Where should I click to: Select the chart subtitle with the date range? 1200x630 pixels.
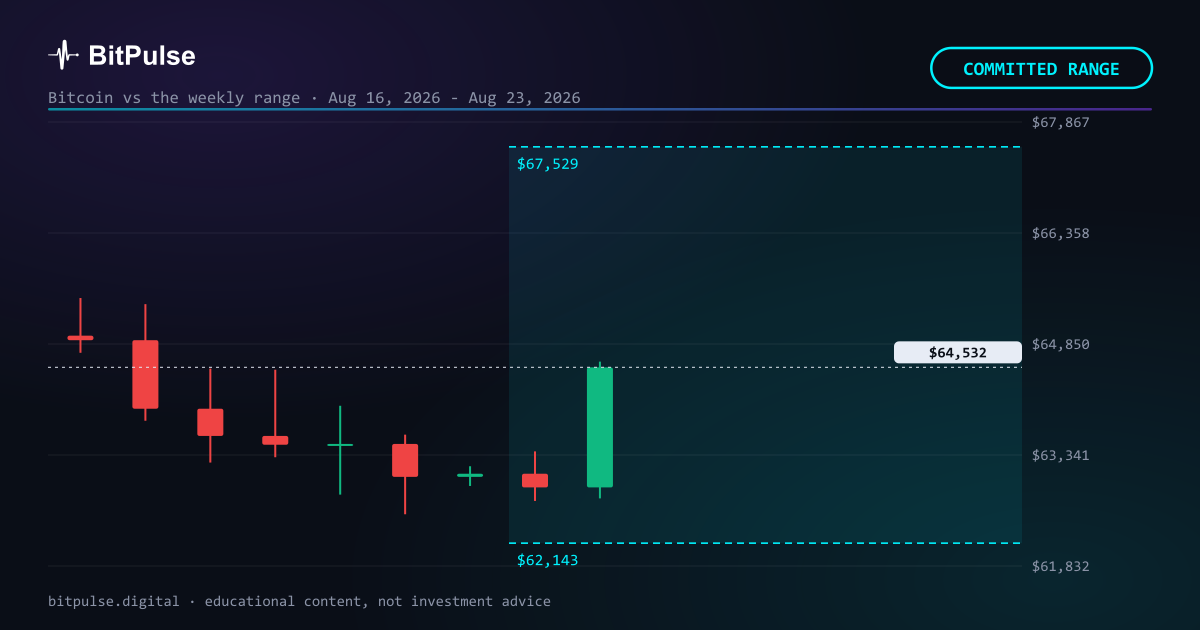click(314, 98)
